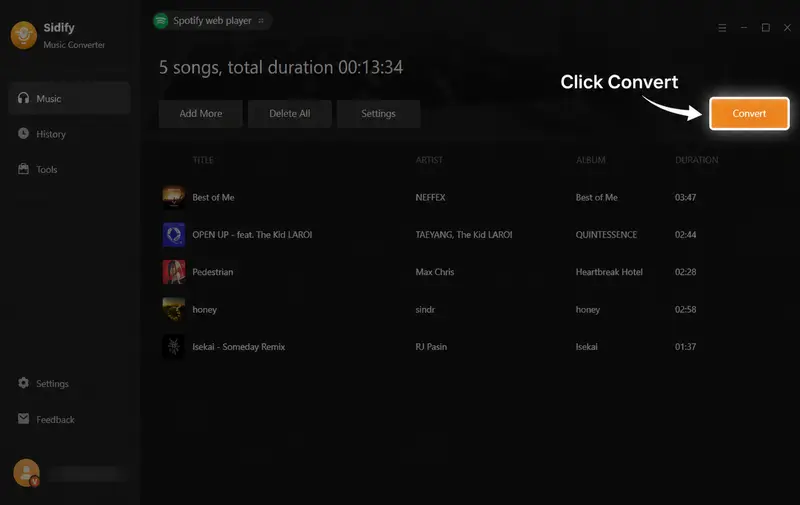Screen dimensions: 800x505
Task: Click the TITLE column header
Action: 203,160
